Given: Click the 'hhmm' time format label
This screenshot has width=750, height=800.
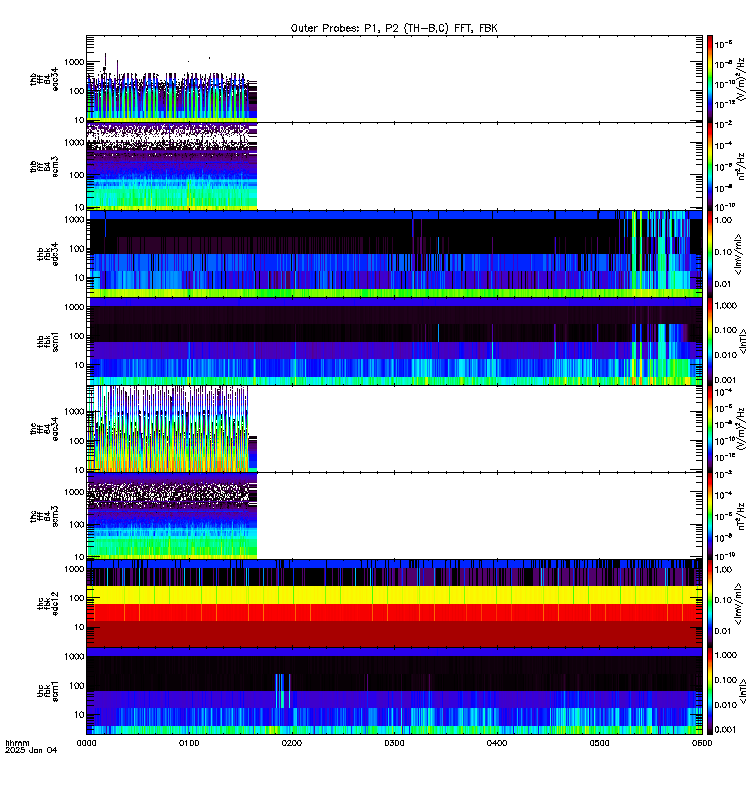Looking at the screenshot, I should (x=17, y=743).
